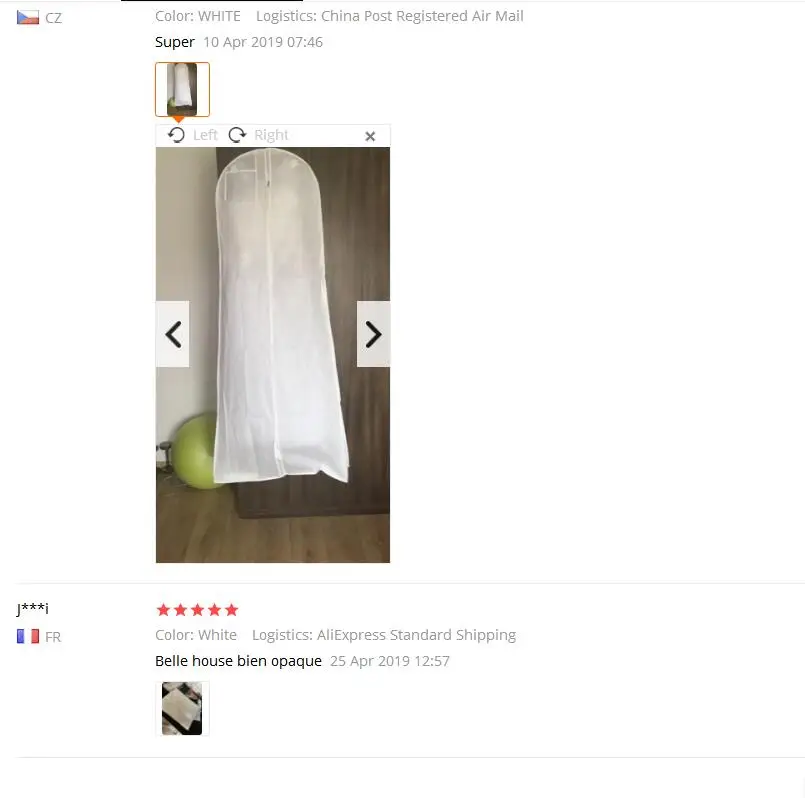Show the next review photo
The width and height of the screenshot is (805, 798).
click(x=373, y=334)
